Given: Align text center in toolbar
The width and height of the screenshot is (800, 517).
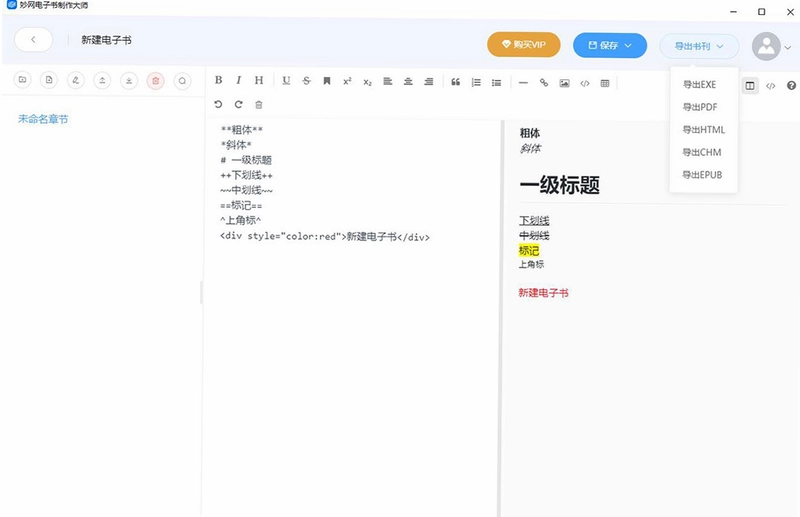Looking at the screenshot, I should pos(408,82).
